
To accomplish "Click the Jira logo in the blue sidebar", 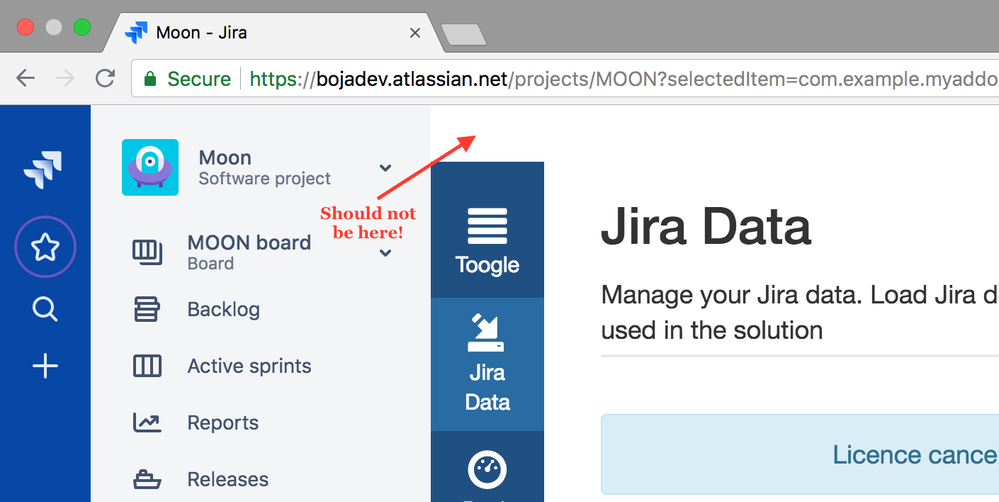I will pos(43,169).
